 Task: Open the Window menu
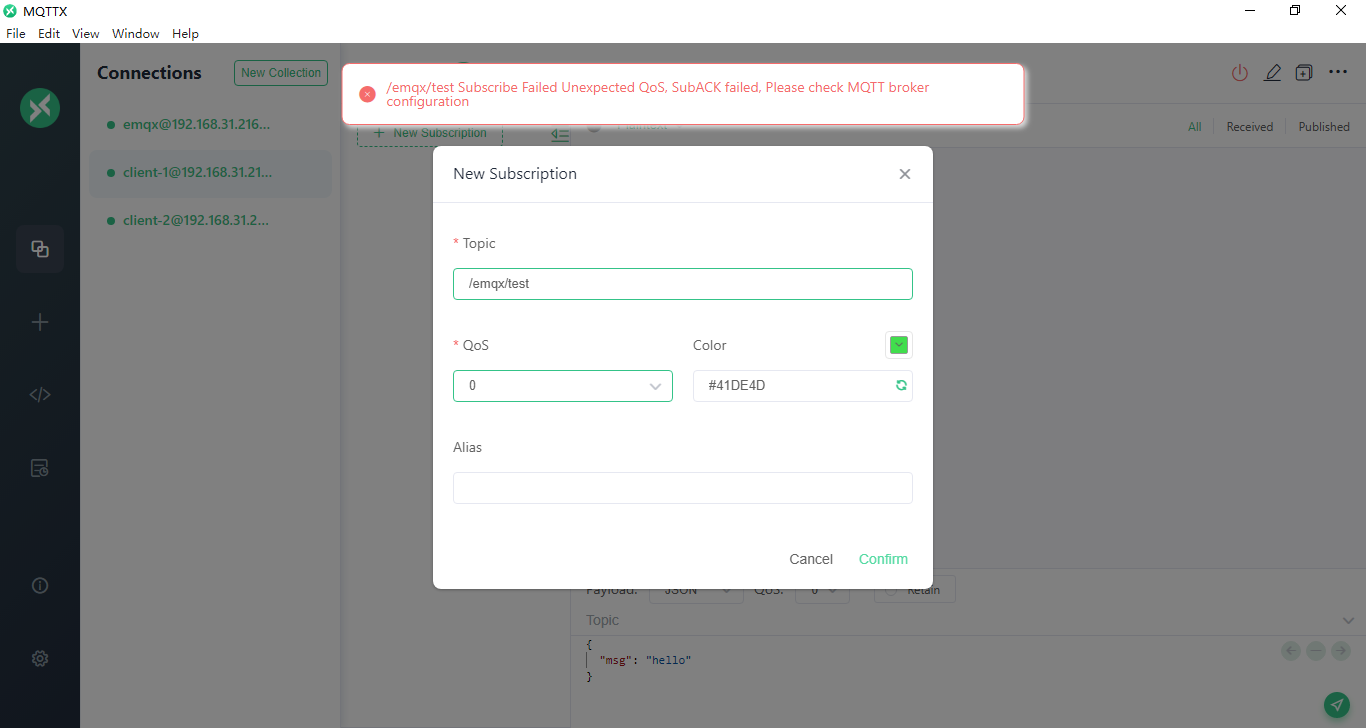pos(136,34)
